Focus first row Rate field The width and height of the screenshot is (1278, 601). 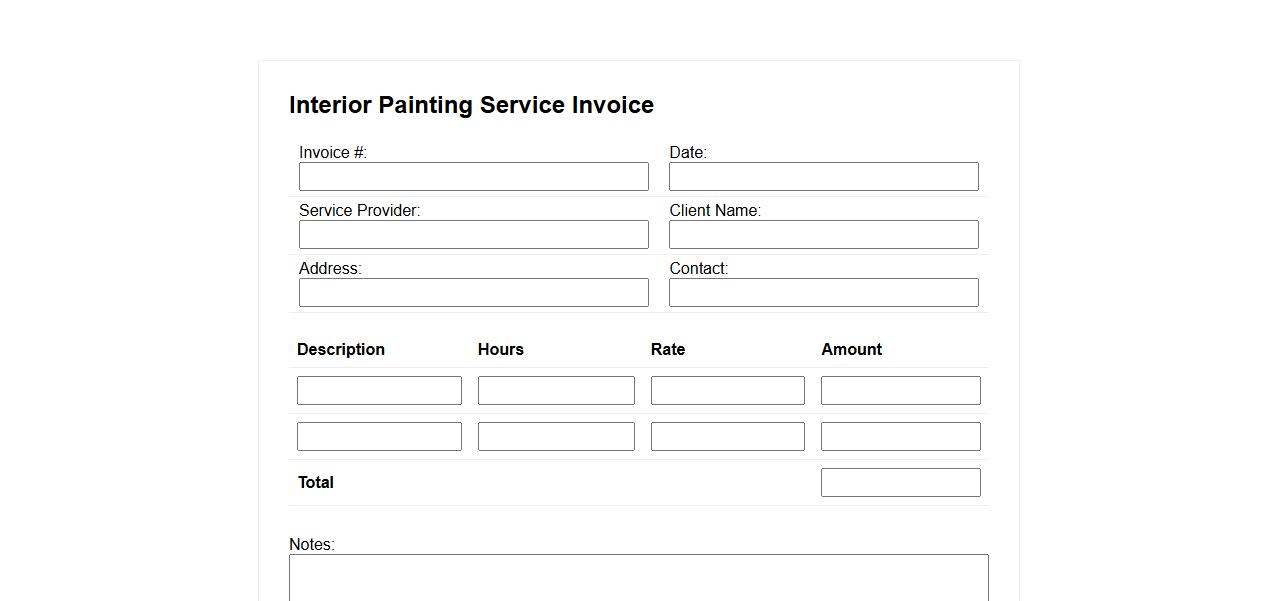(727, 391)
